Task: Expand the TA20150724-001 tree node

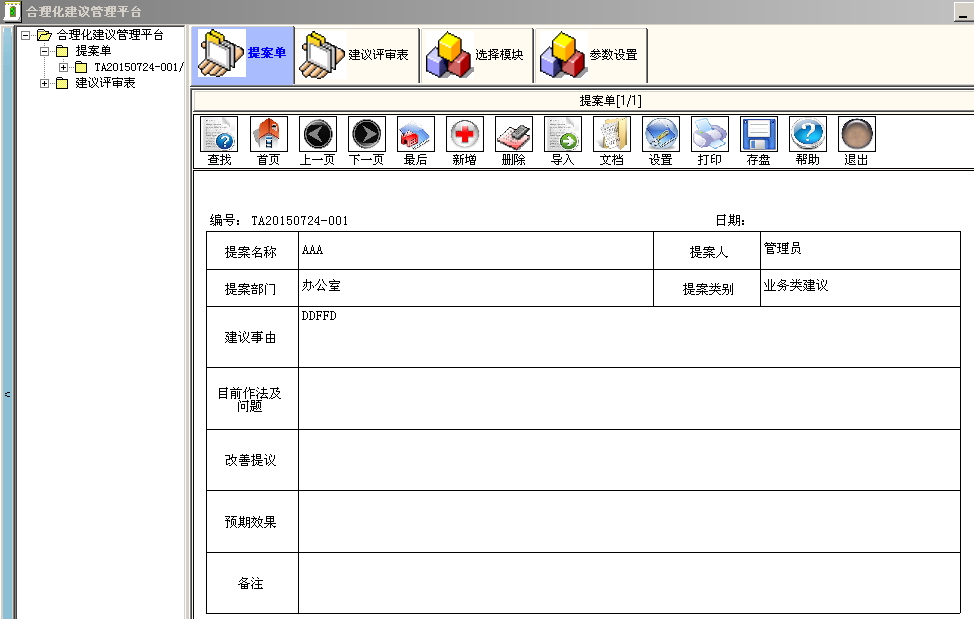Action: click(63, 67)
